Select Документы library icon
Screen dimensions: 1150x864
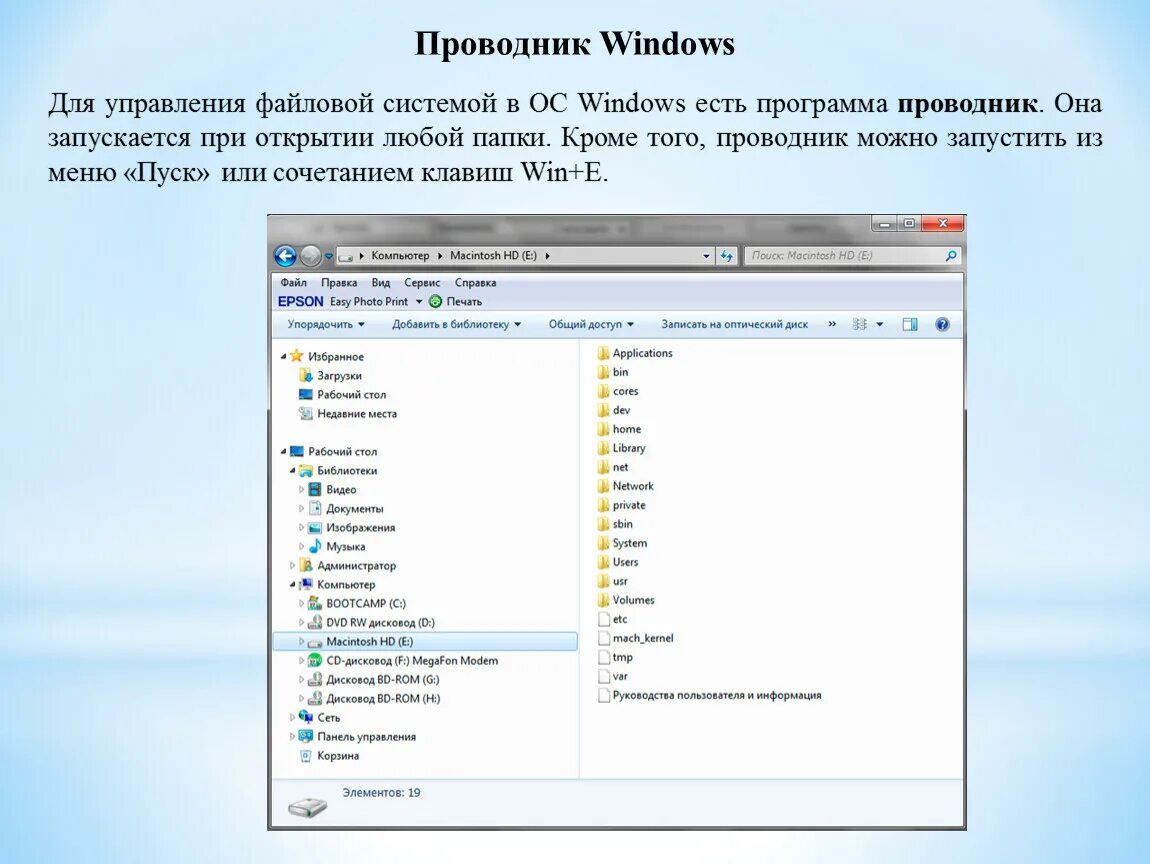(x=315, y=508)
